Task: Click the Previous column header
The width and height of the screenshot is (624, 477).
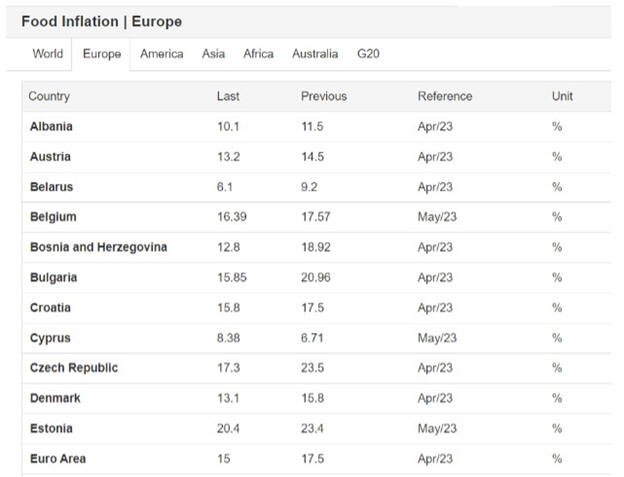Action: 324,96
